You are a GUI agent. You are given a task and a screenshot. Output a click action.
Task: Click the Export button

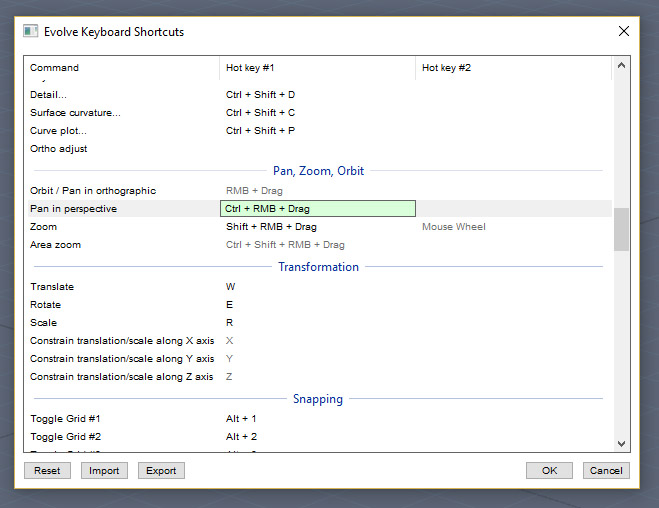161,471
